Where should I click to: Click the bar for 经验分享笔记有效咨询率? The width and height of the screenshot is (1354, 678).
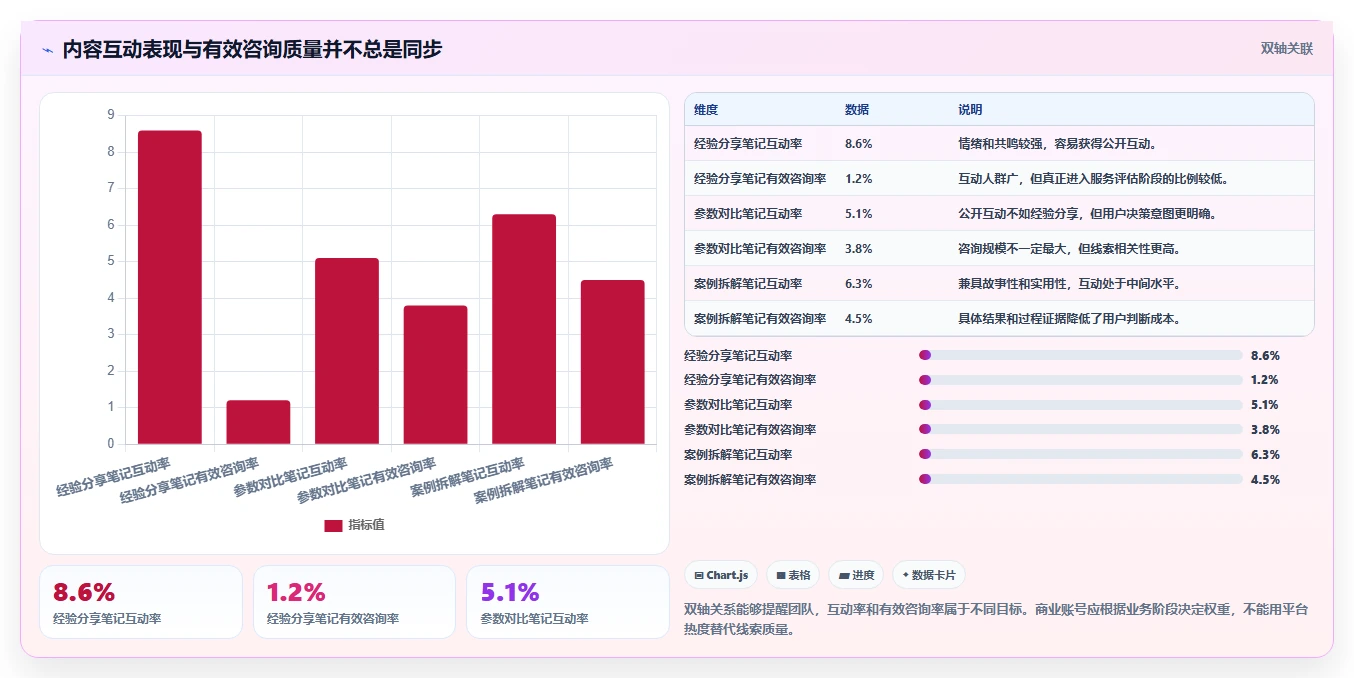(x=258, y=422)
